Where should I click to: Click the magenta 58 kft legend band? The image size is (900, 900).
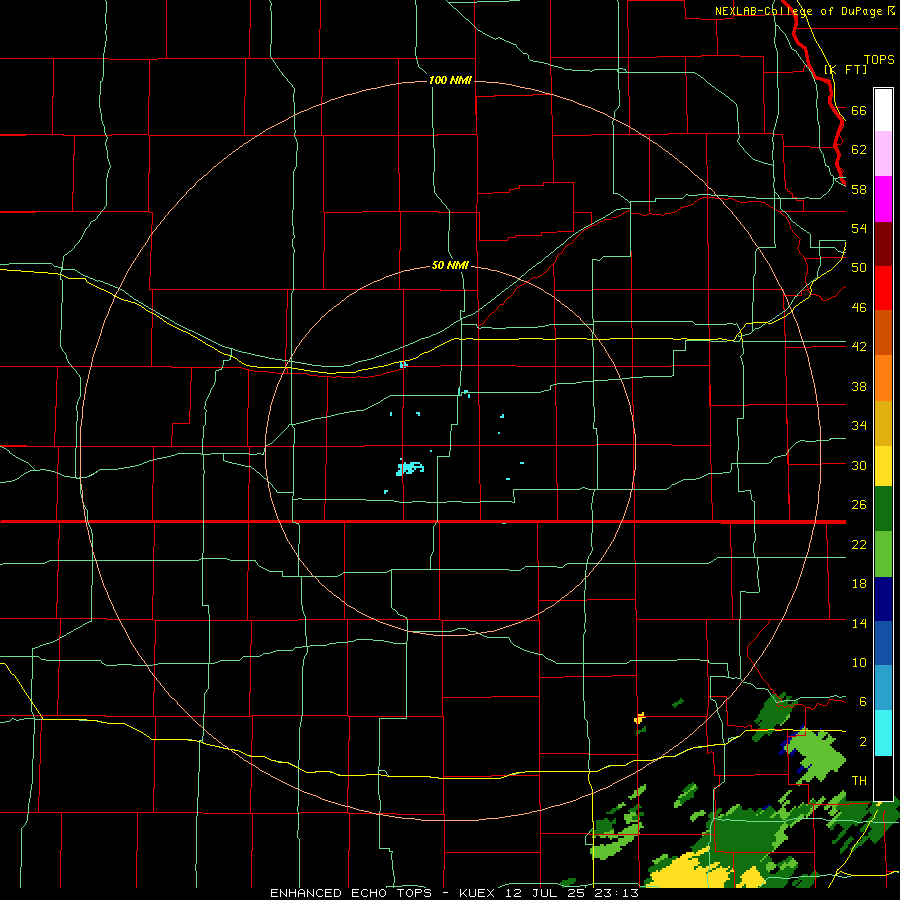pyautogui.click(x=883, y=199)
